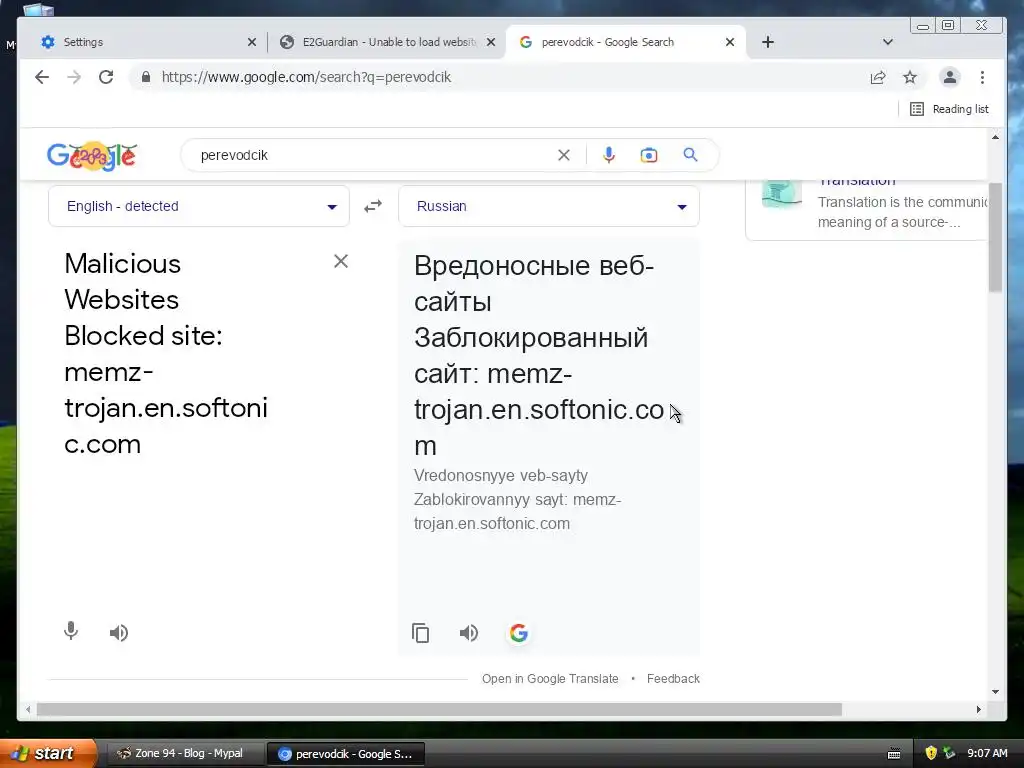Click the 9:07 AM clock
The image size is (1024, 768).
click(987, 753)
